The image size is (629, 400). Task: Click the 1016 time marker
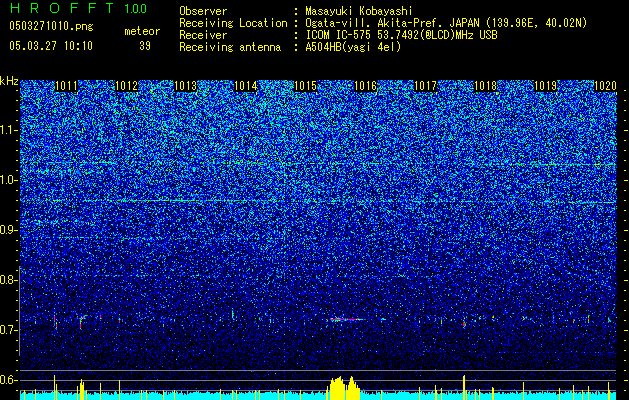[365, 86]
